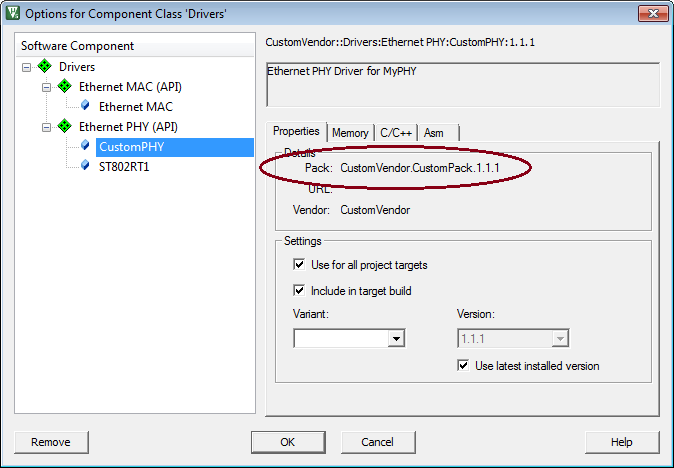
Task: Click the green Drivers component icon
Action: click(44, 67)
